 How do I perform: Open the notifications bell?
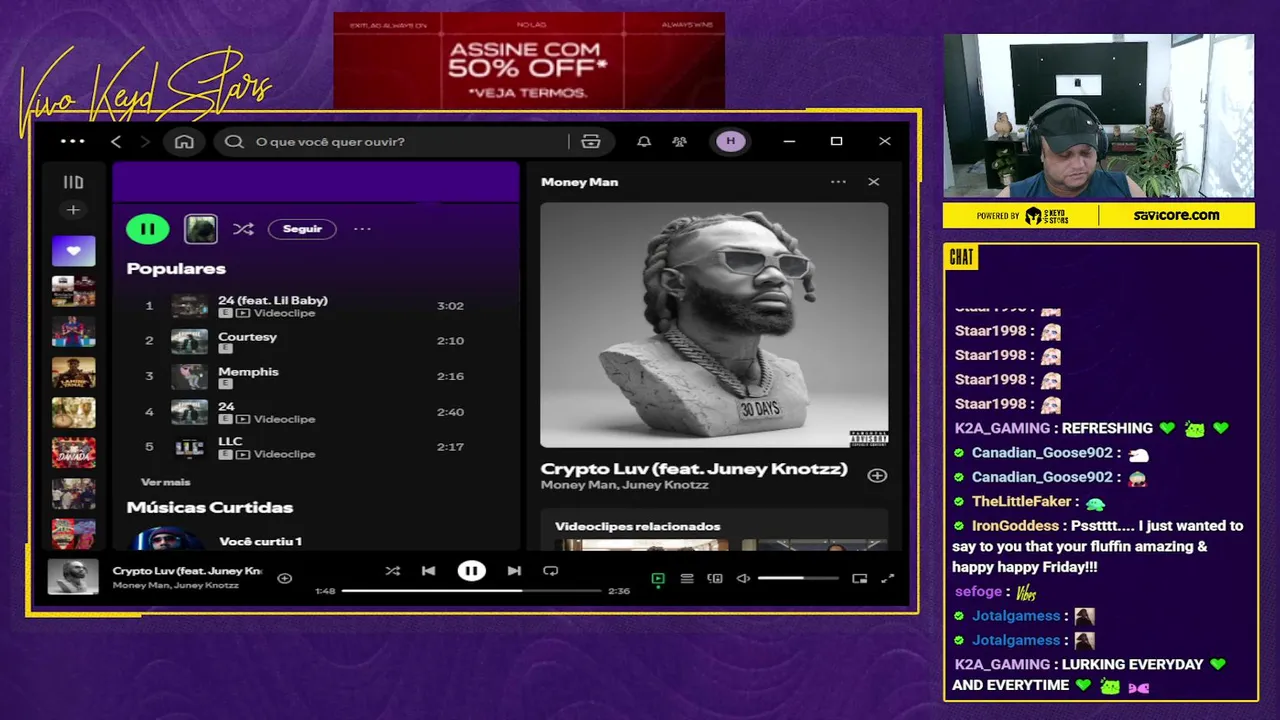pos(644,142)
